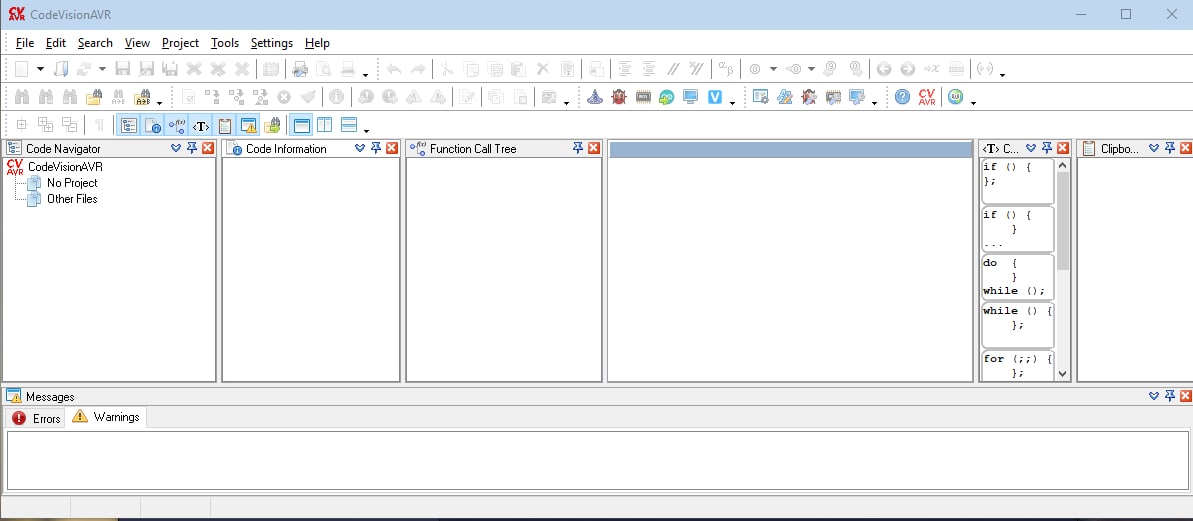Open the Code Navigator panel options chevron
The height and width of the screenshot is (521, 1193).
click(x=176, y=148)
